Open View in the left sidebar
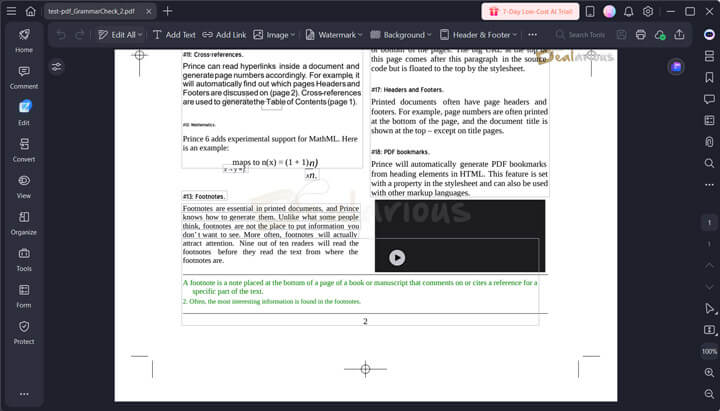The height and width of the screenshot is (411, 720). (x=24, y=186)
